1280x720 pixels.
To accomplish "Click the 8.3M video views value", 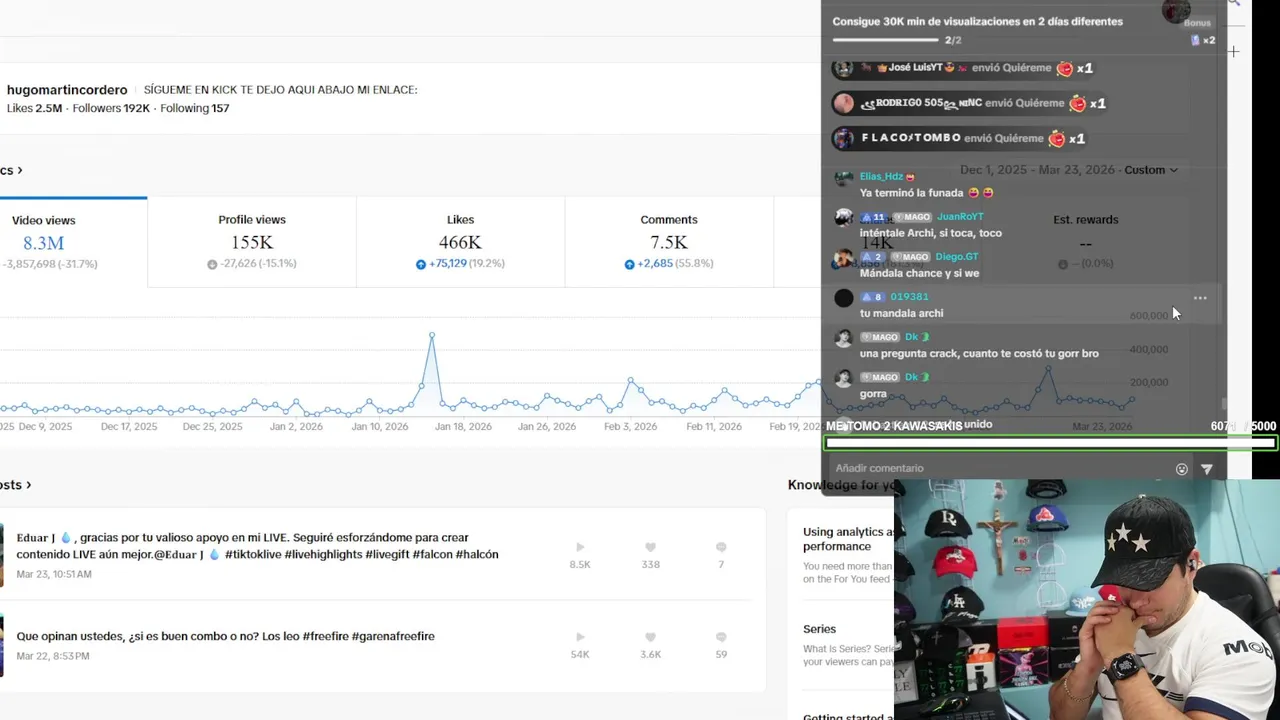I will [44, 243].
